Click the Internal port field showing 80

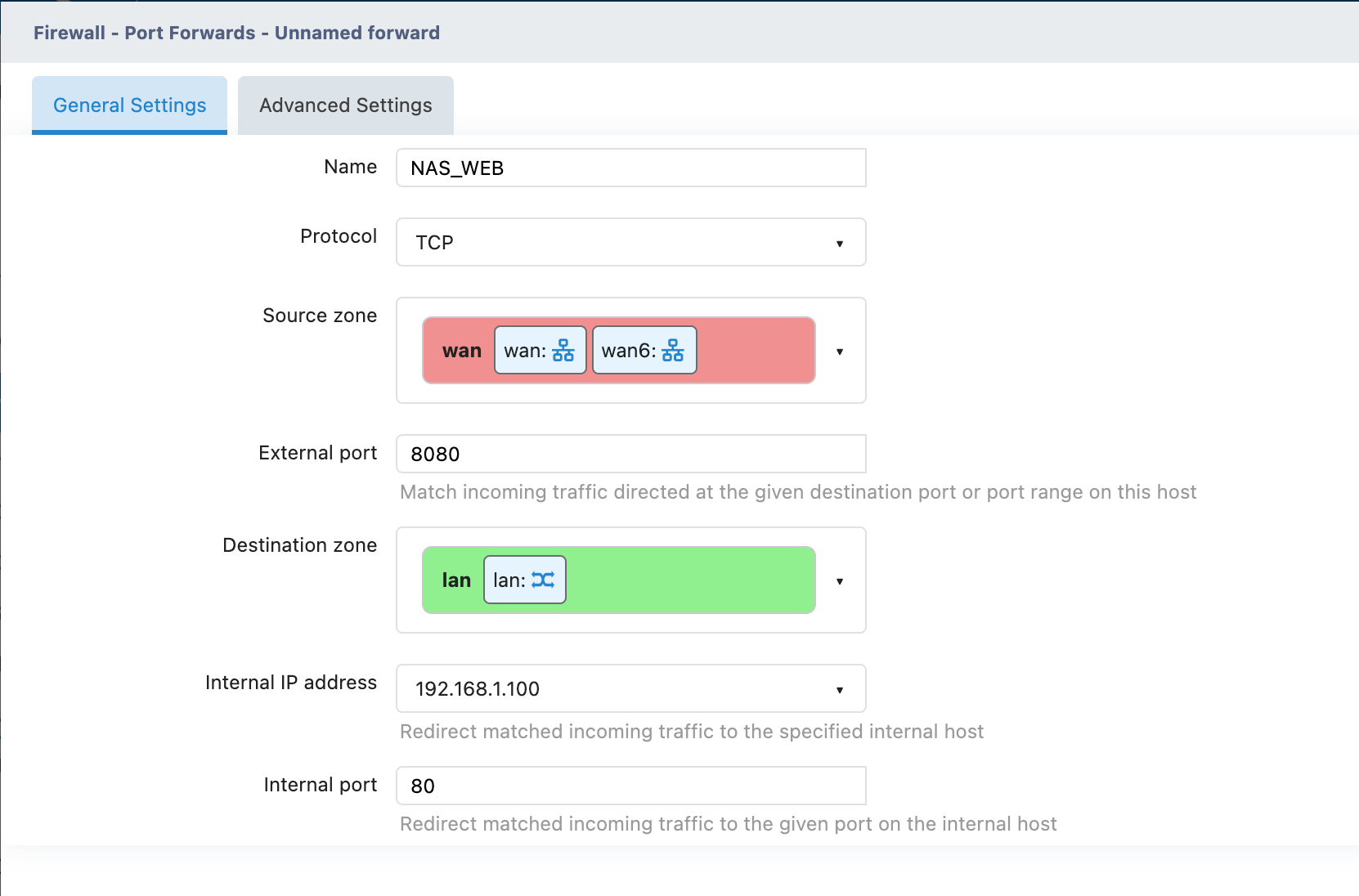click(630, 786)
